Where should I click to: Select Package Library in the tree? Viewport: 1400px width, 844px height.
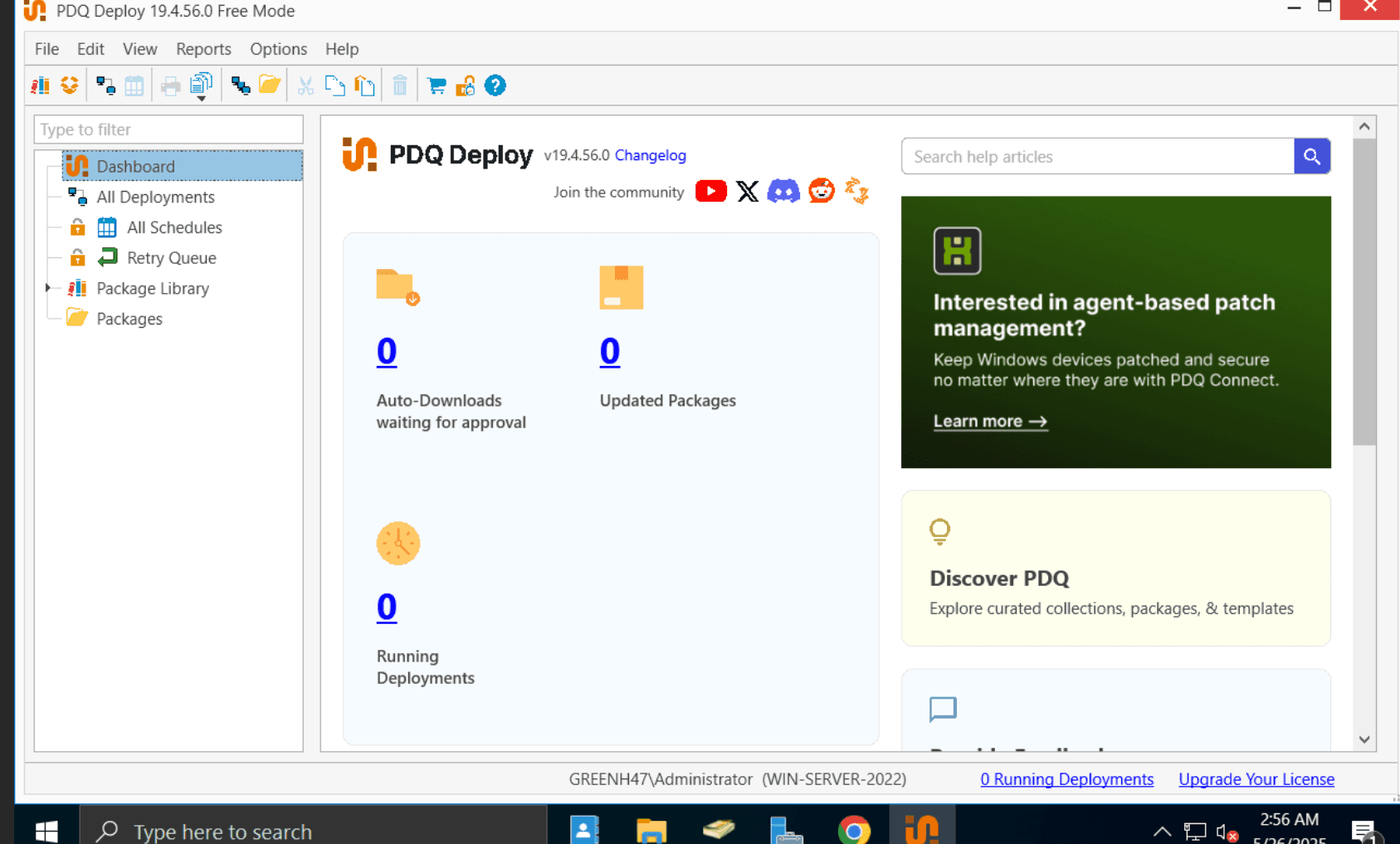pos(153,289)
